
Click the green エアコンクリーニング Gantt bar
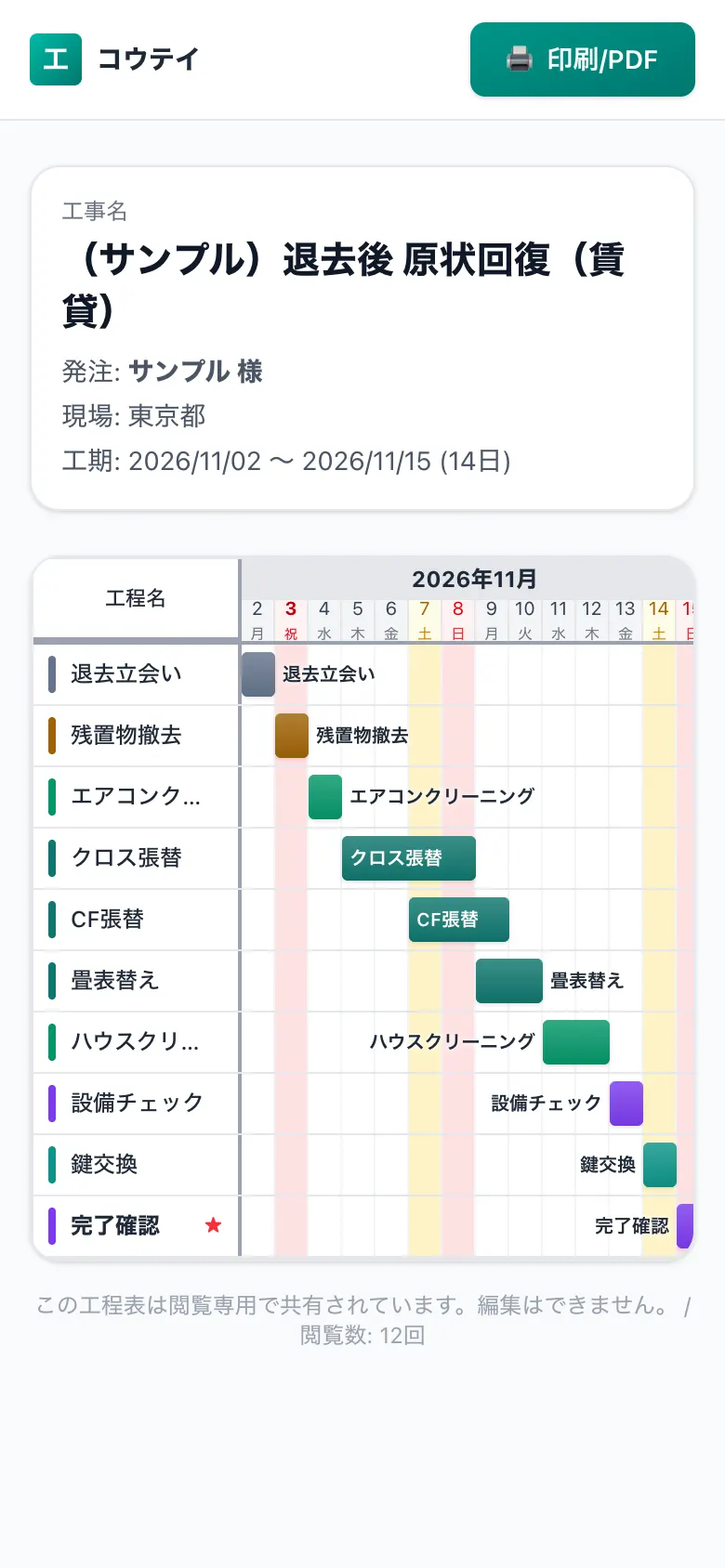(x=325, y=797)
